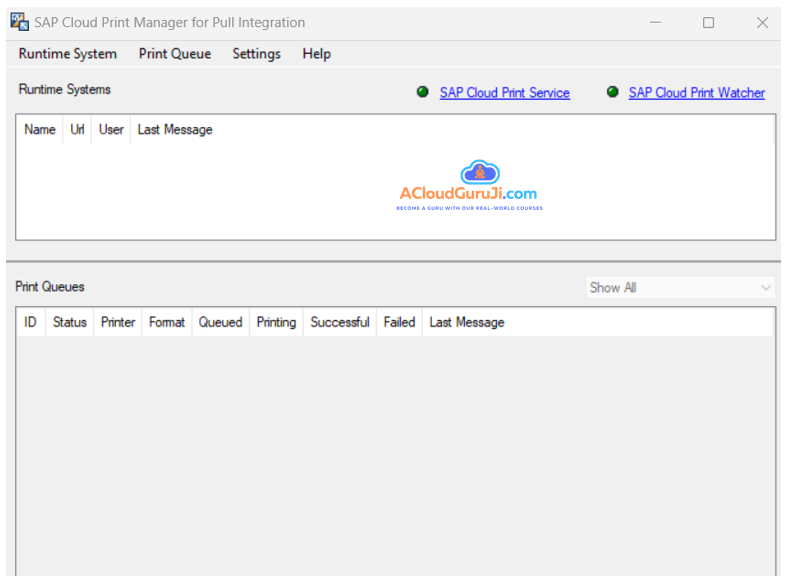Open the Settings menu
Viewport: 795px width, 584px height.
pyautogui.click(x=256, y=54)
